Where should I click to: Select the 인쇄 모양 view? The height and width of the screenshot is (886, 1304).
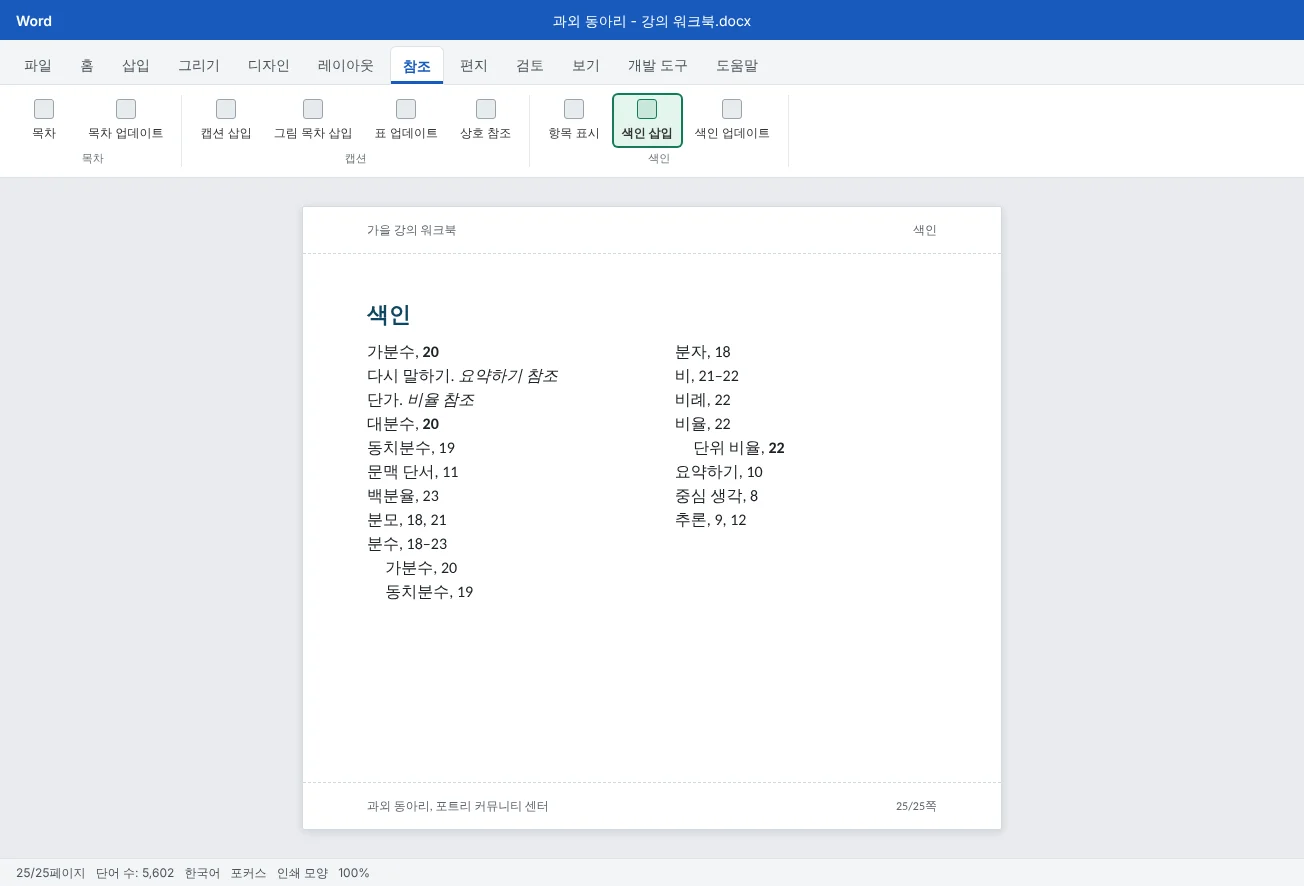tap(302, 873)
